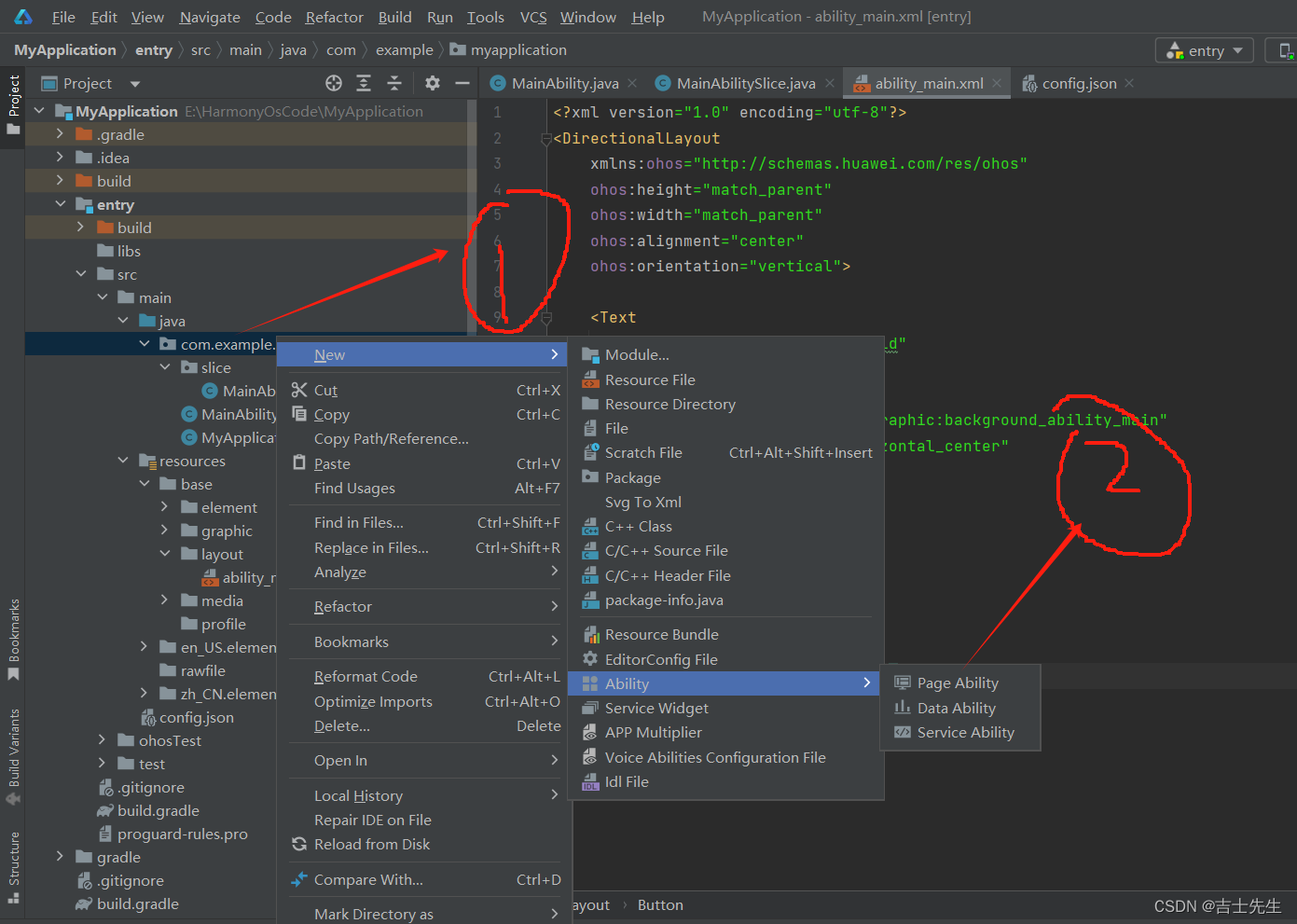Create a package-info.java file

pos(726,600)
